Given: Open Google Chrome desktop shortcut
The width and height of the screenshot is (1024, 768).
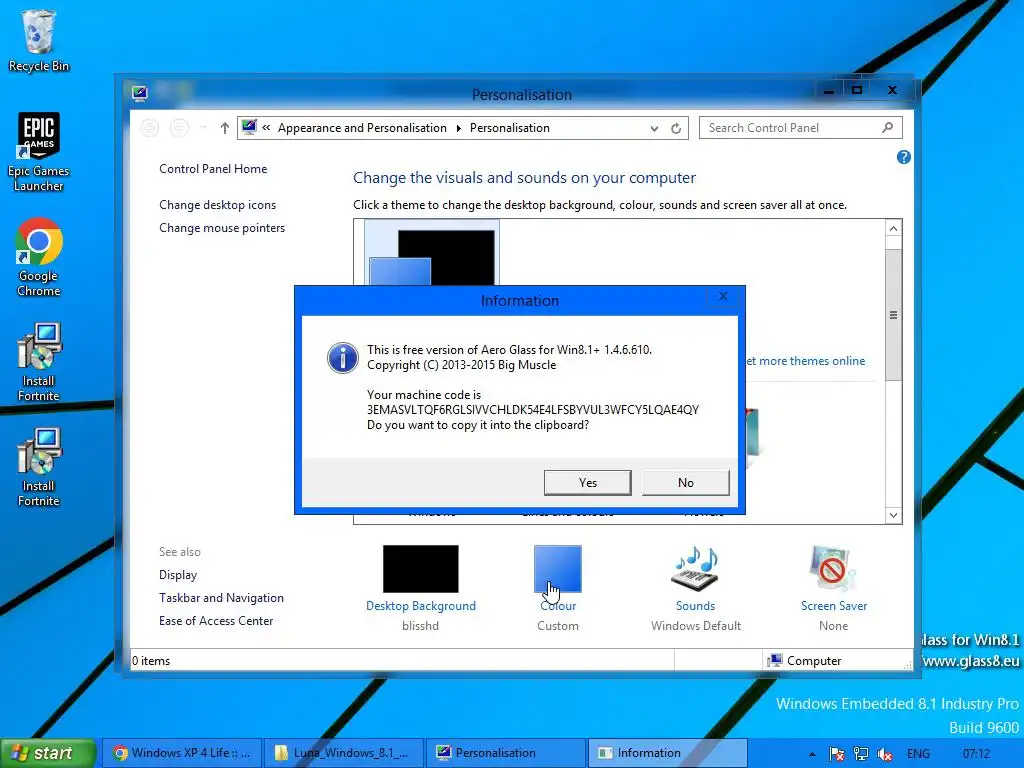Looking at the screenshot, I should click(x=39, y=258).
